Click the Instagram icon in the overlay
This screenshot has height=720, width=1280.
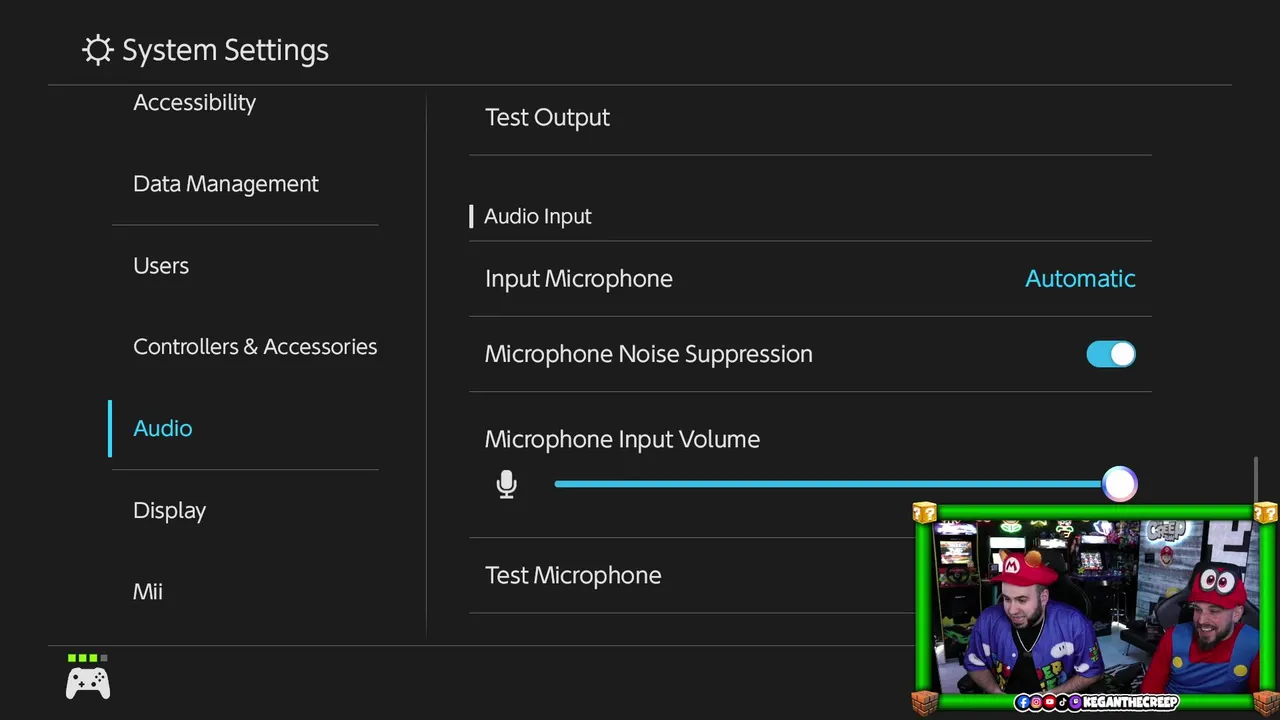[1036, 703]
